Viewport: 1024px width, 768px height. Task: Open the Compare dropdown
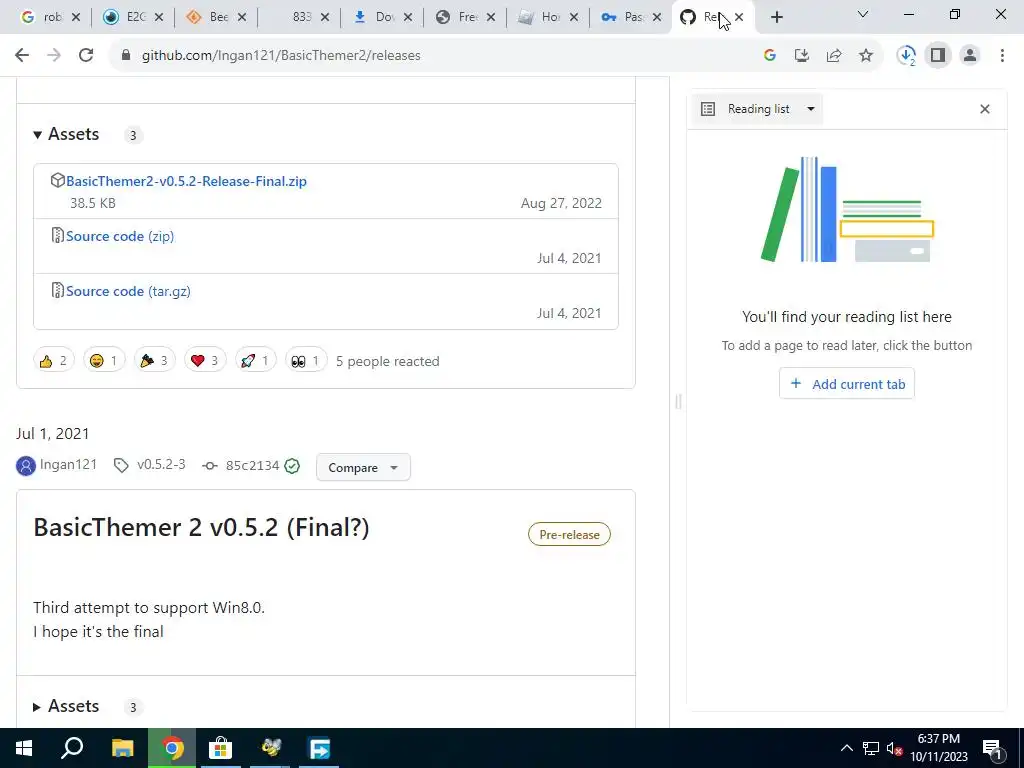(x=363, y=468)
